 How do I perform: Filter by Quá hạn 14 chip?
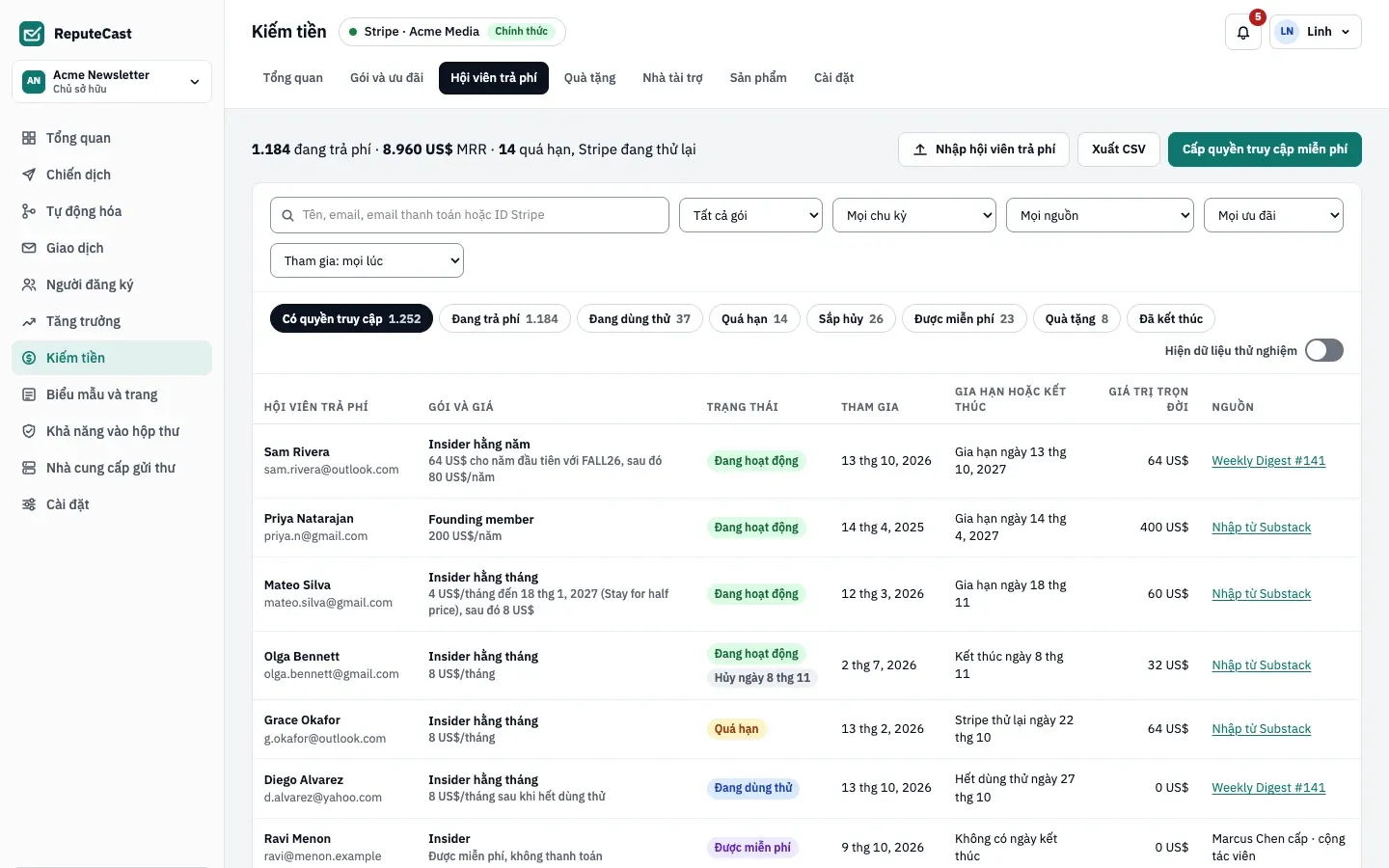tap(754, 319)
